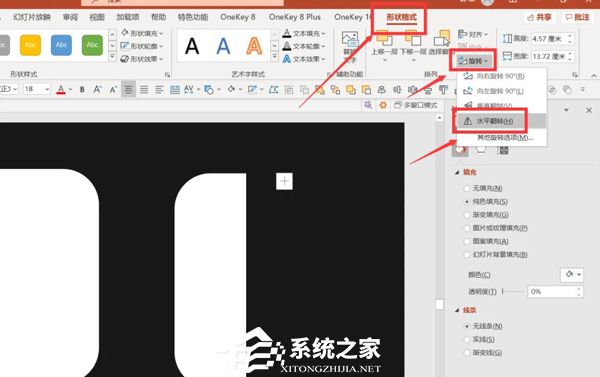Click the 下移一层 send backward icon

(x=412, y=39)
